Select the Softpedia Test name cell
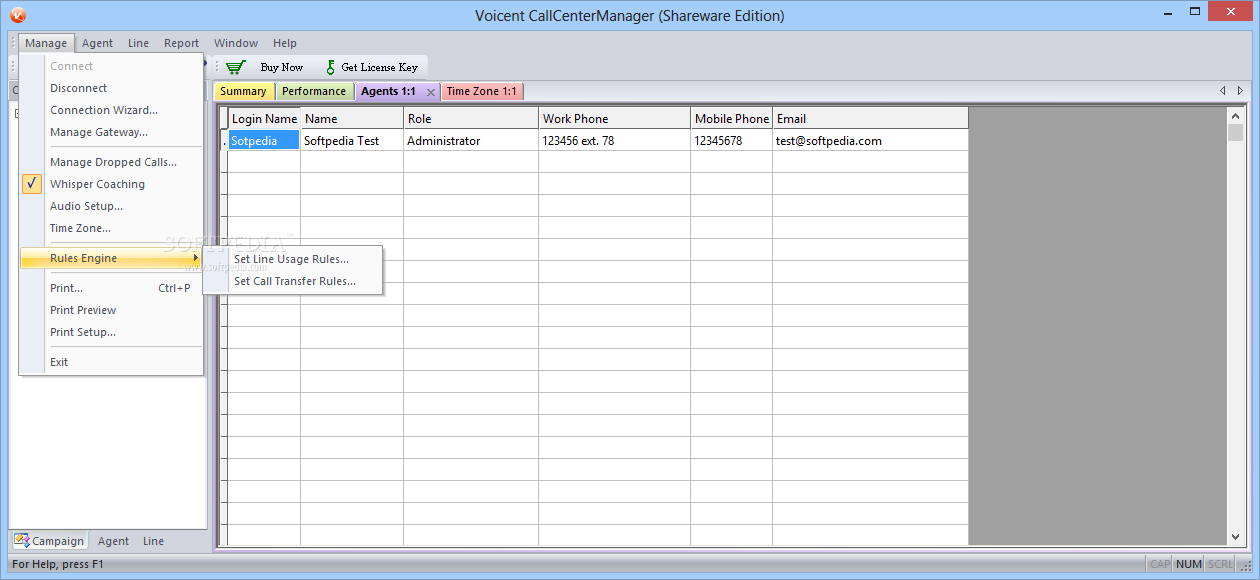Image resolution: width=1260 pixels, height=580 pixels. pos(352,141)
